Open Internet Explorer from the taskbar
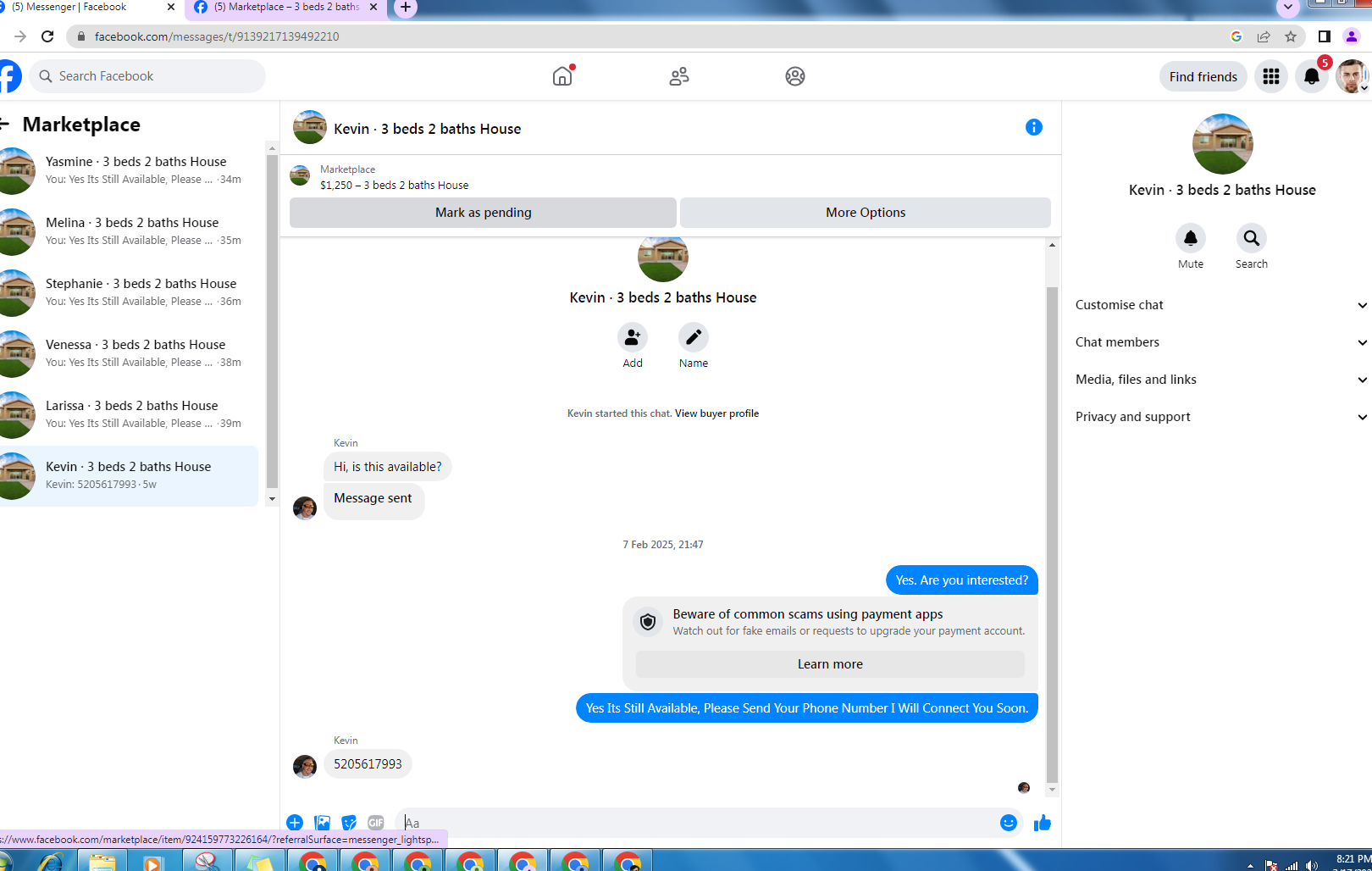 coord(50,862)
